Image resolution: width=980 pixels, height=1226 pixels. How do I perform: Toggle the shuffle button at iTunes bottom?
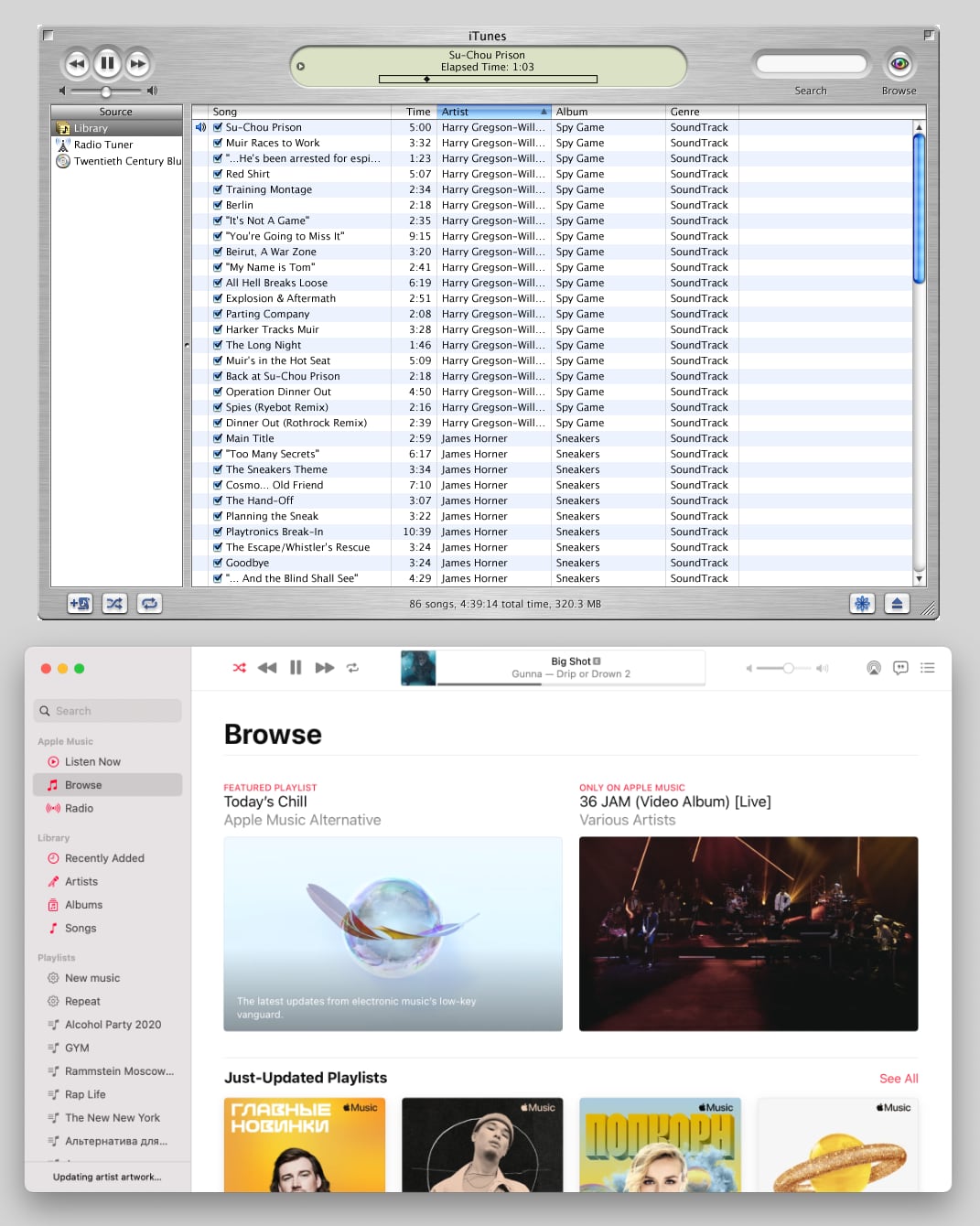pyautogui.click(x=114, y=603)
